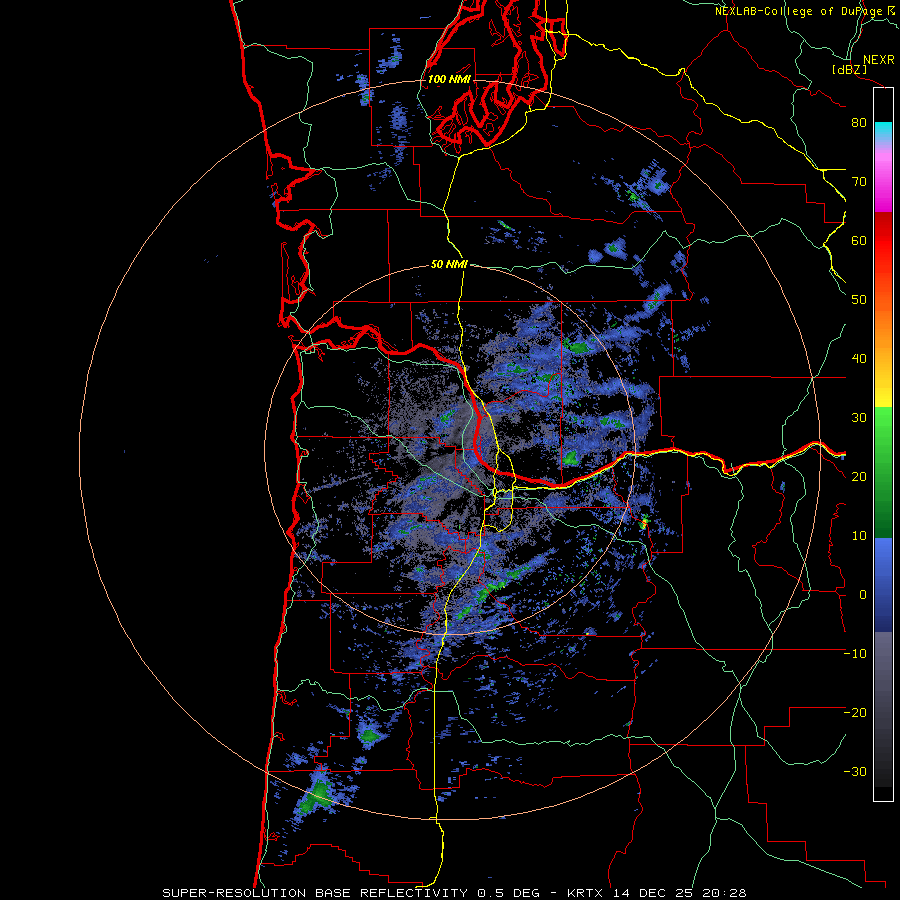Click the [dBZ] units label

pos(849,69)
